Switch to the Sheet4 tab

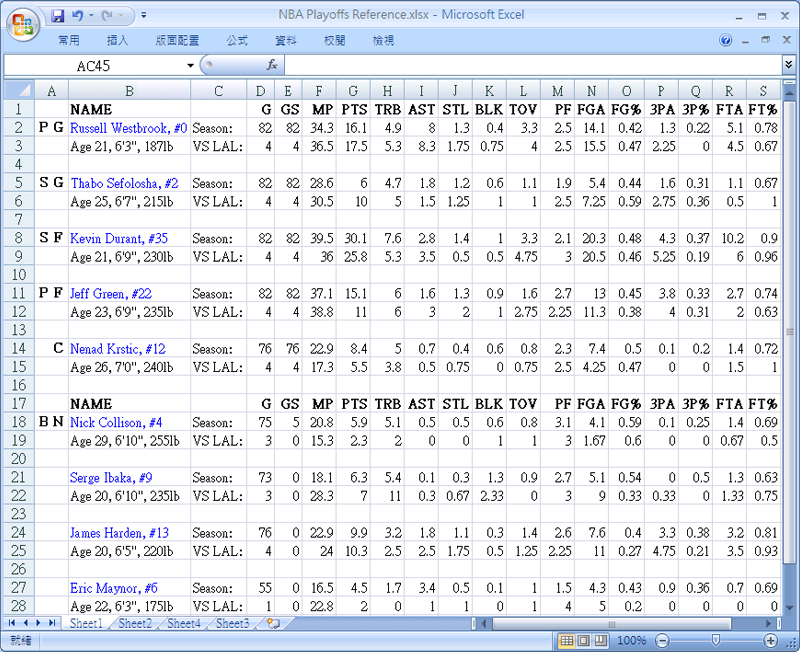coord(184,623)
